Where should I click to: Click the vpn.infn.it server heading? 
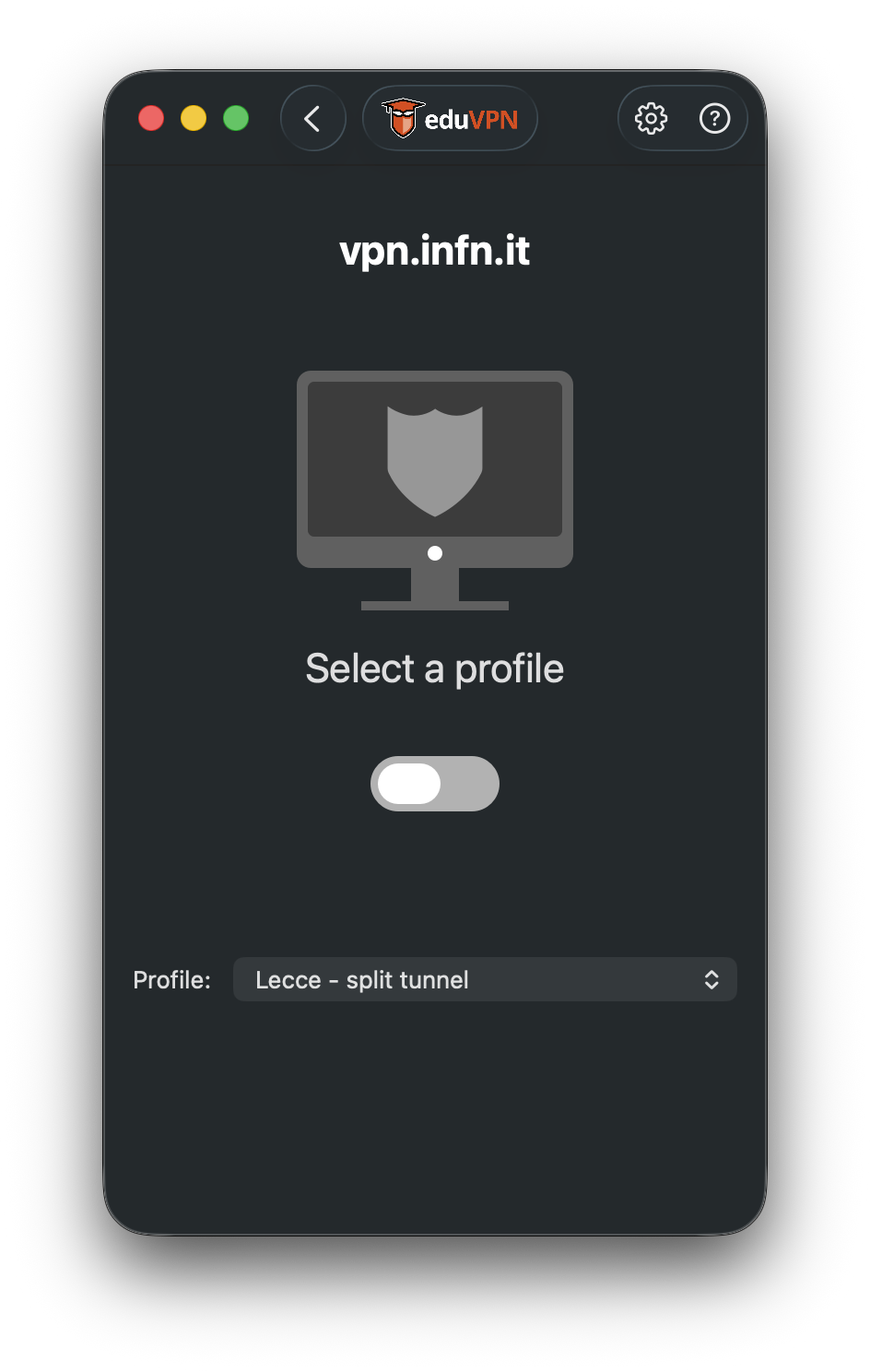pyautogui.click(x=435, y=251)
